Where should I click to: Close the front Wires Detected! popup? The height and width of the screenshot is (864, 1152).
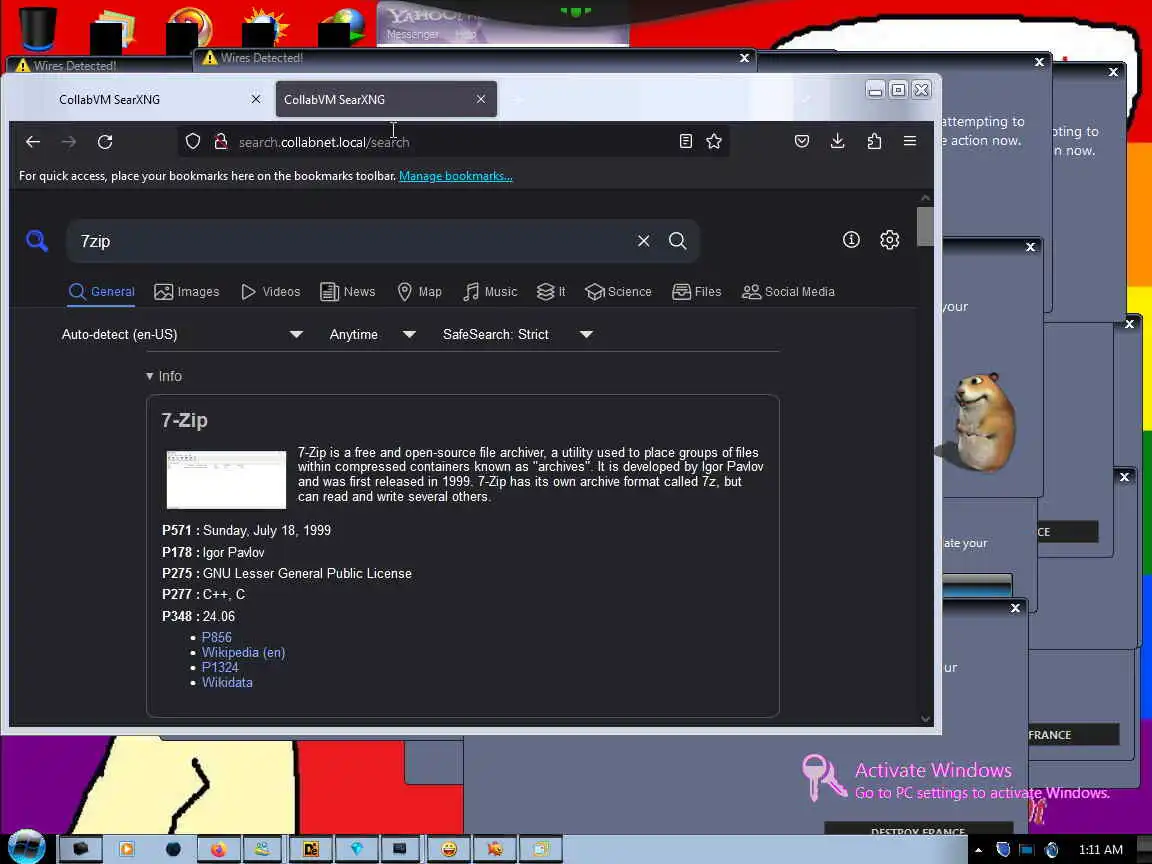tap(744, 57)
